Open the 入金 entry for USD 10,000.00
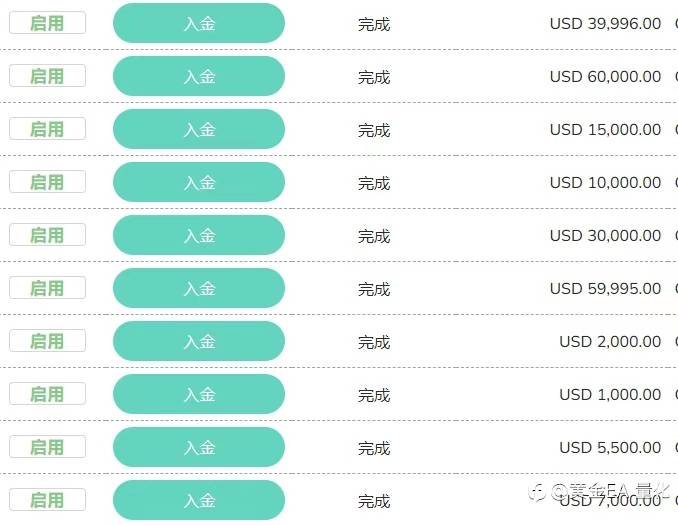 tap(199, 182)
